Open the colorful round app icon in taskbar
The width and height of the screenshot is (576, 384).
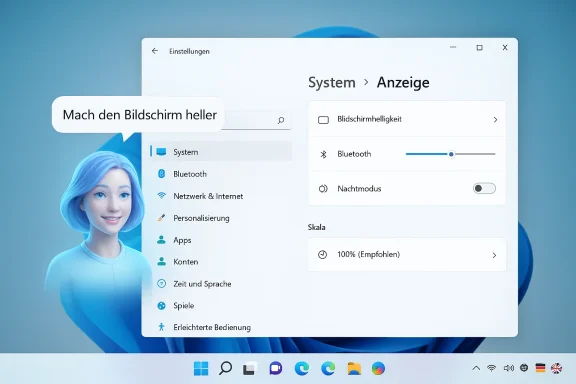tap(378, 368)
